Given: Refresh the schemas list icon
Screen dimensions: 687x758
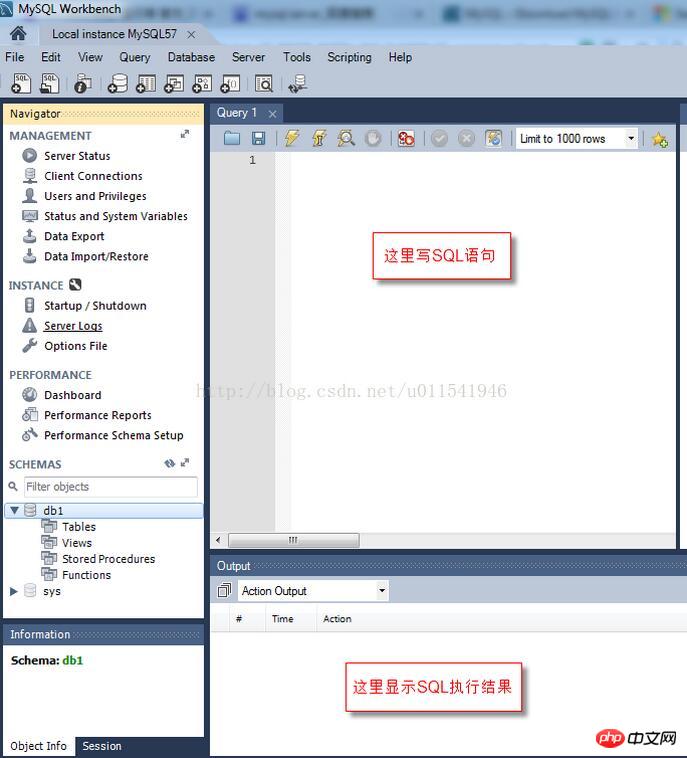Looking at the screenshot, I should pos(169,463).
